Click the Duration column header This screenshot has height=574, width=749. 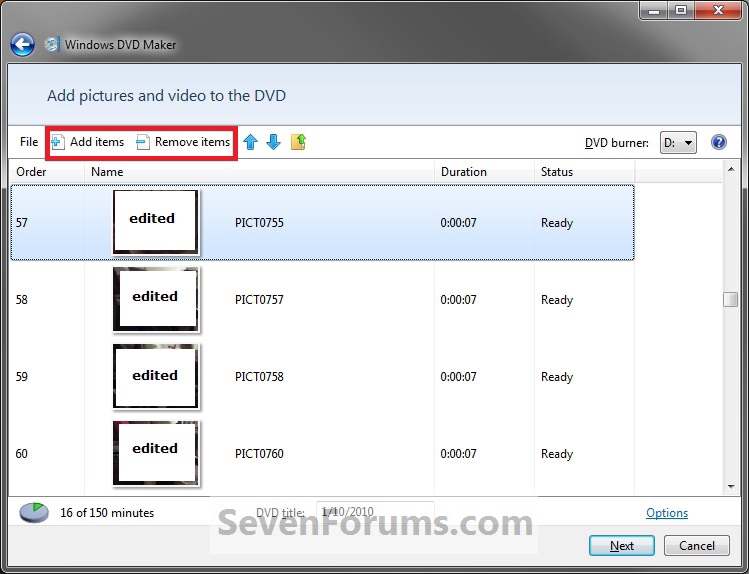(x=484, y=172)
